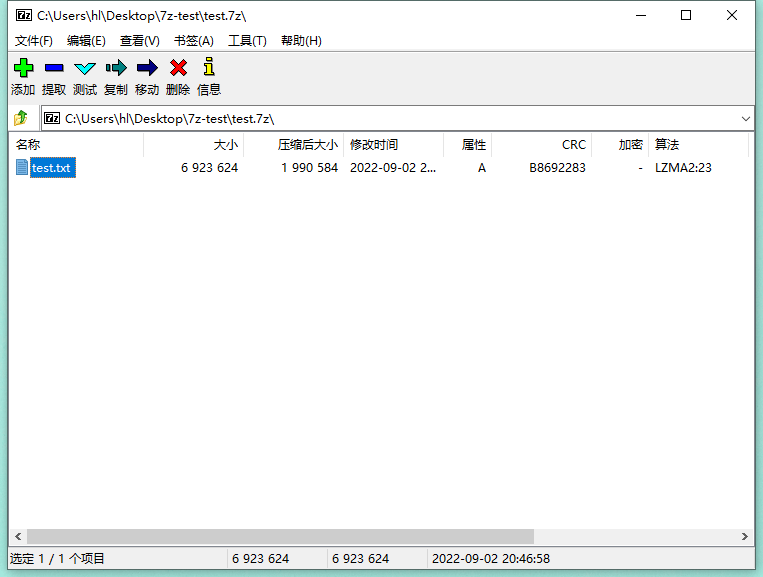The height and width of the screenshot is (577, 763).
Task: Click the 7z icon in address bar
Action: 52,118
